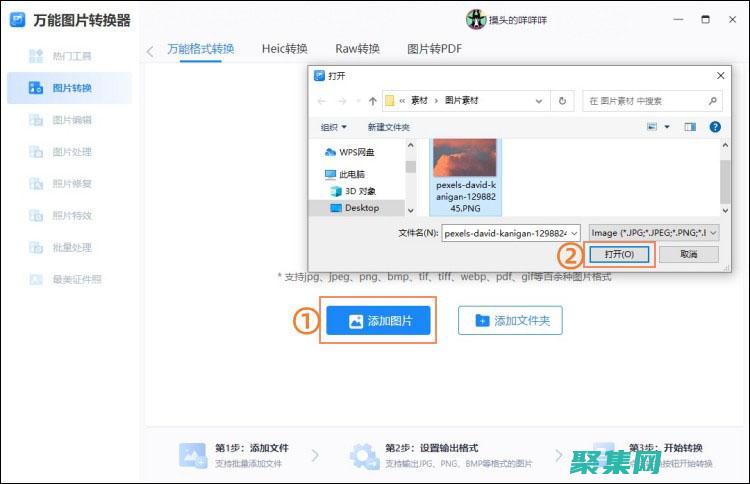Expand the address path dropdown
750x484 pixels.
click(539, 101)
